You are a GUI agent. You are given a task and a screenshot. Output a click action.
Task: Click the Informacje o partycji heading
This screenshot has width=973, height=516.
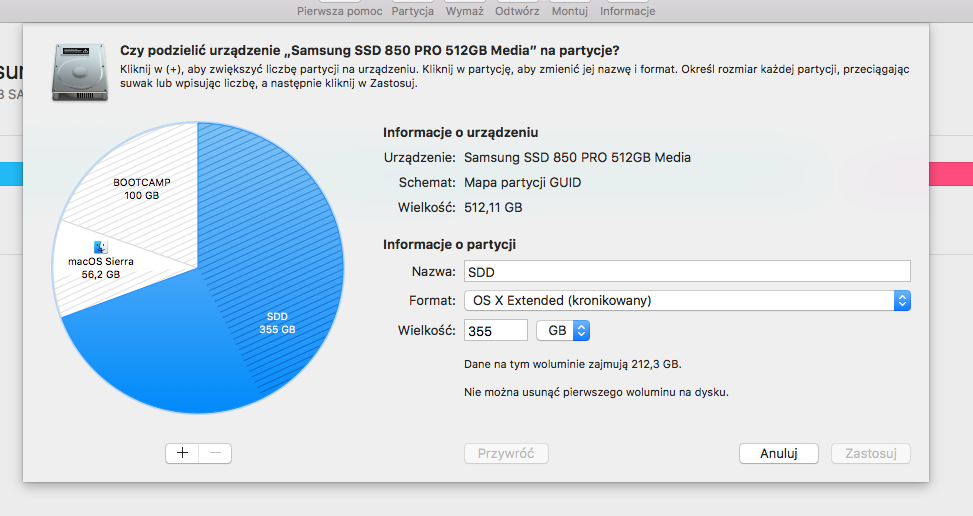point(449,244)
